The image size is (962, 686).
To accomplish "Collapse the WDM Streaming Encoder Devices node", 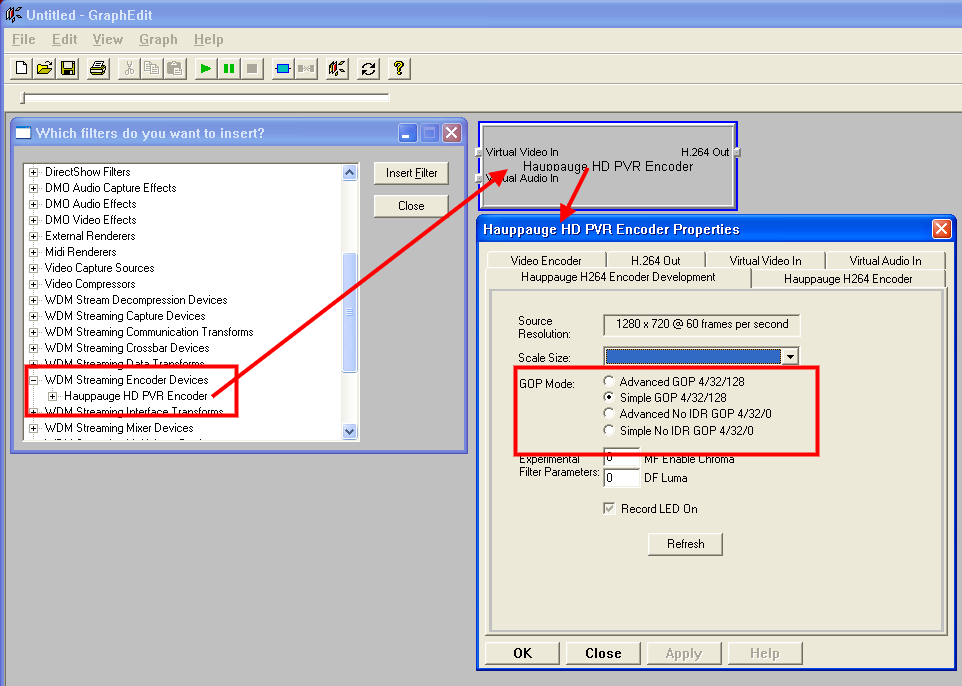I will tap(34, 380).
